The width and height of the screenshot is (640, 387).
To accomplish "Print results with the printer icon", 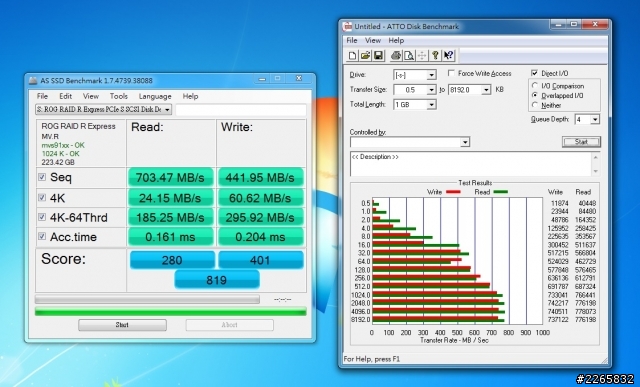I will [x=396, y=56].
